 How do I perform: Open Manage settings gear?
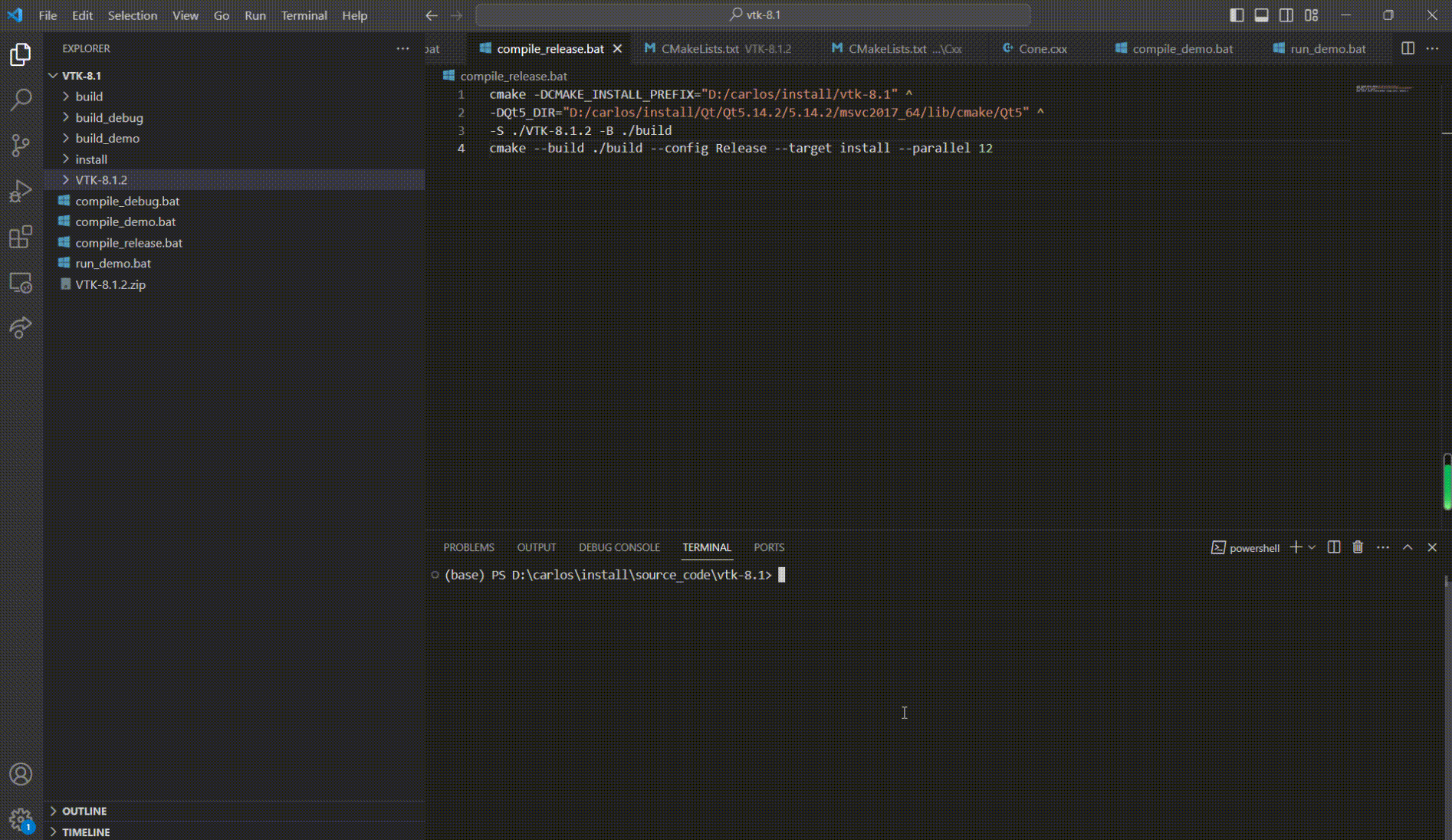(x=21, y=820)
